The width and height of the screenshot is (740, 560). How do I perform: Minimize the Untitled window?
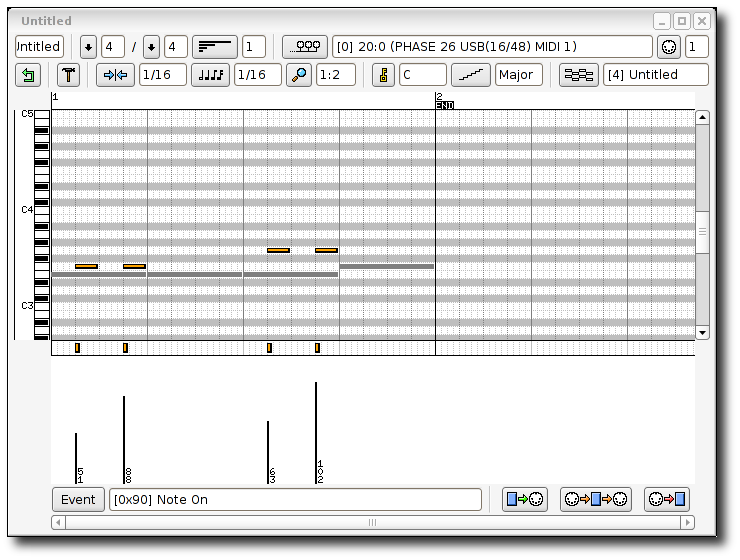coord(662,21)
